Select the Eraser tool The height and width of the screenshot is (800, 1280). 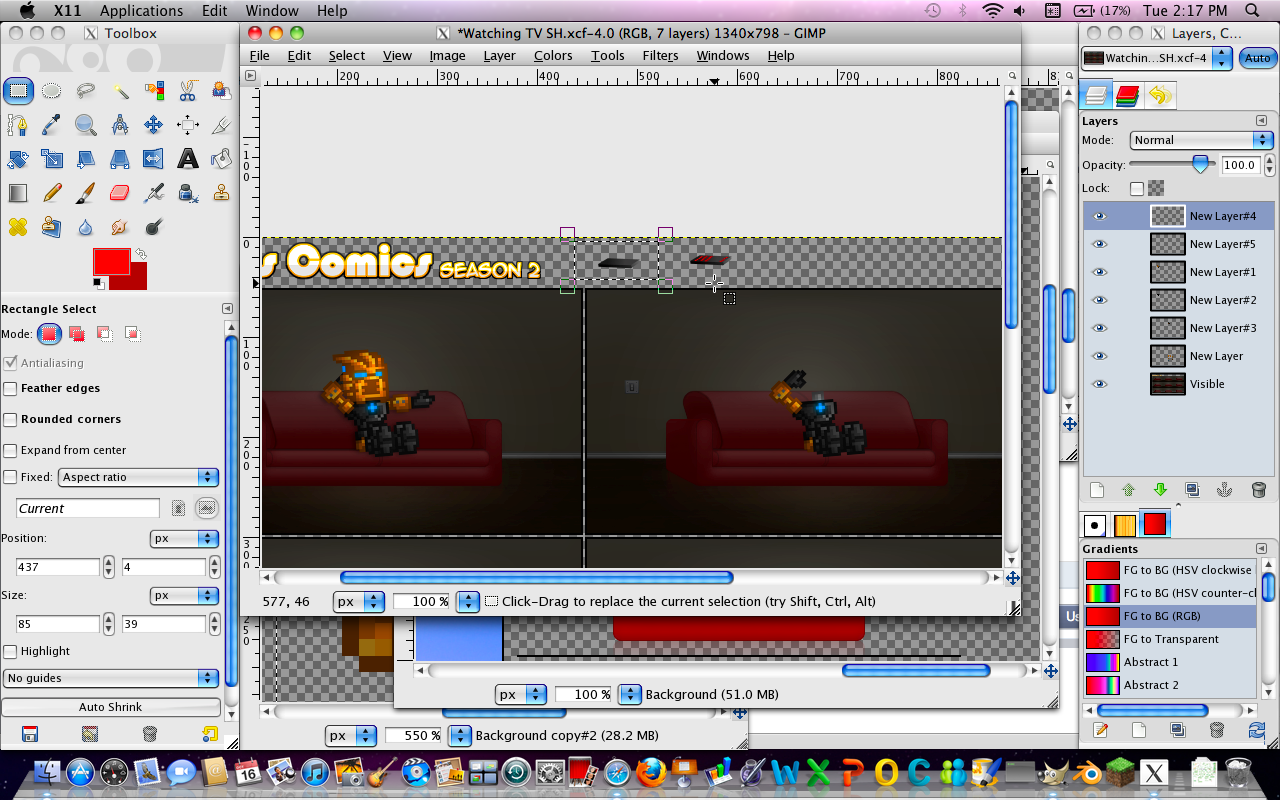[x=119, y=193]
